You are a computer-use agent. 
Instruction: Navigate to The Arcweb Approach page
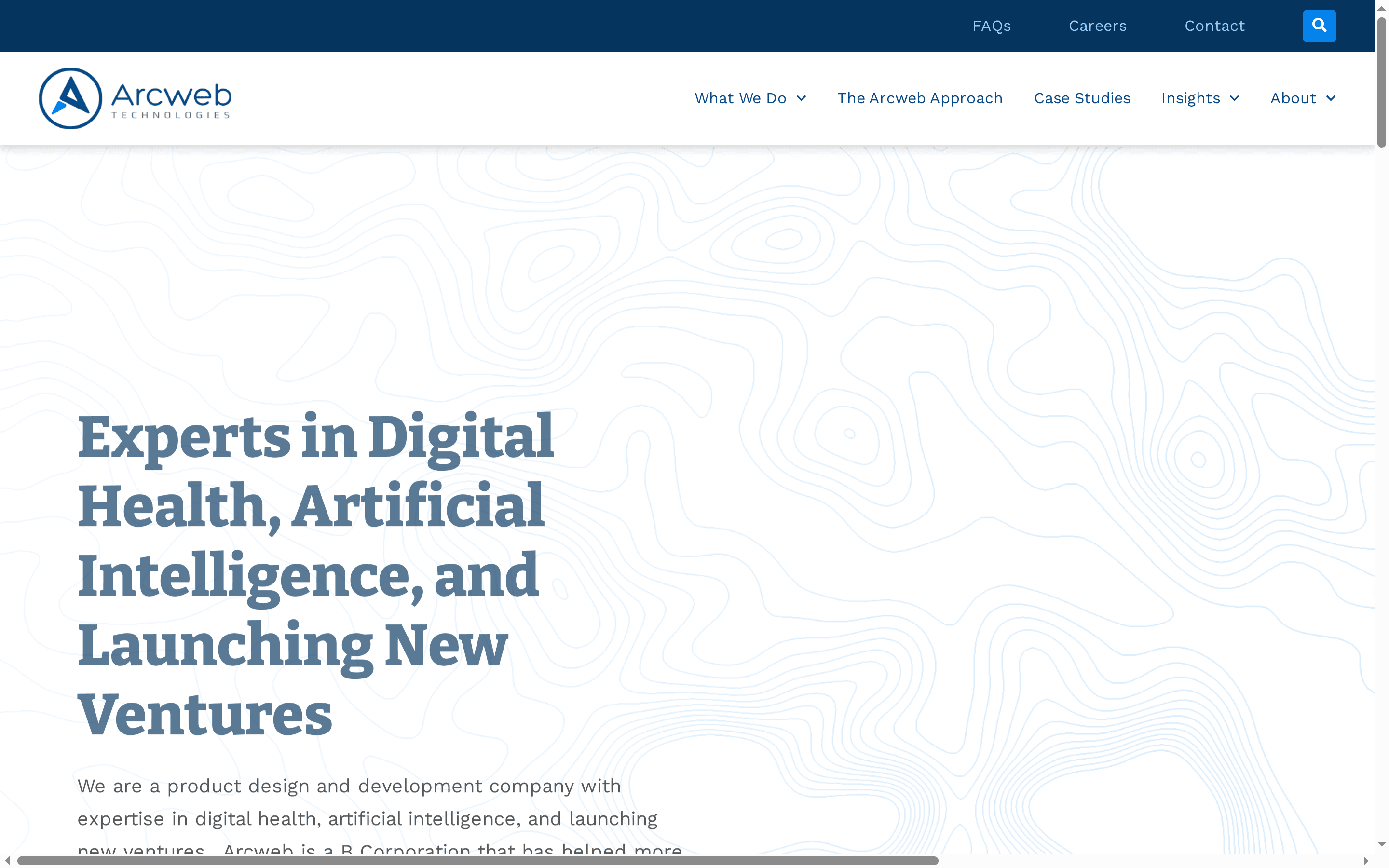click(x=919, y=97)
